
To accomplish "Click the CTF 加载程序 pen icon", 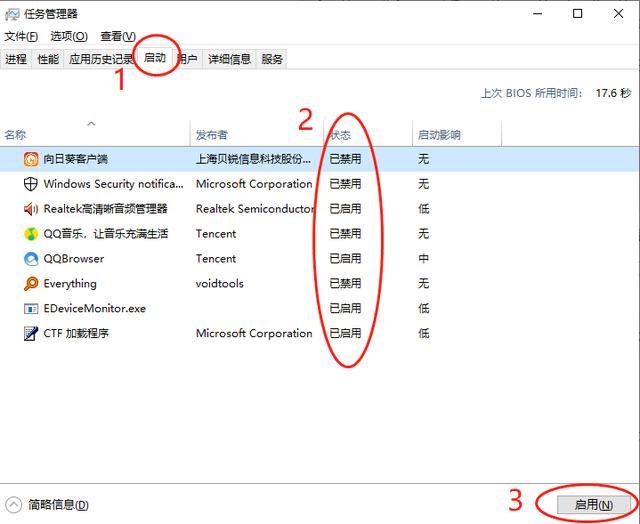I will pos(31,333).
